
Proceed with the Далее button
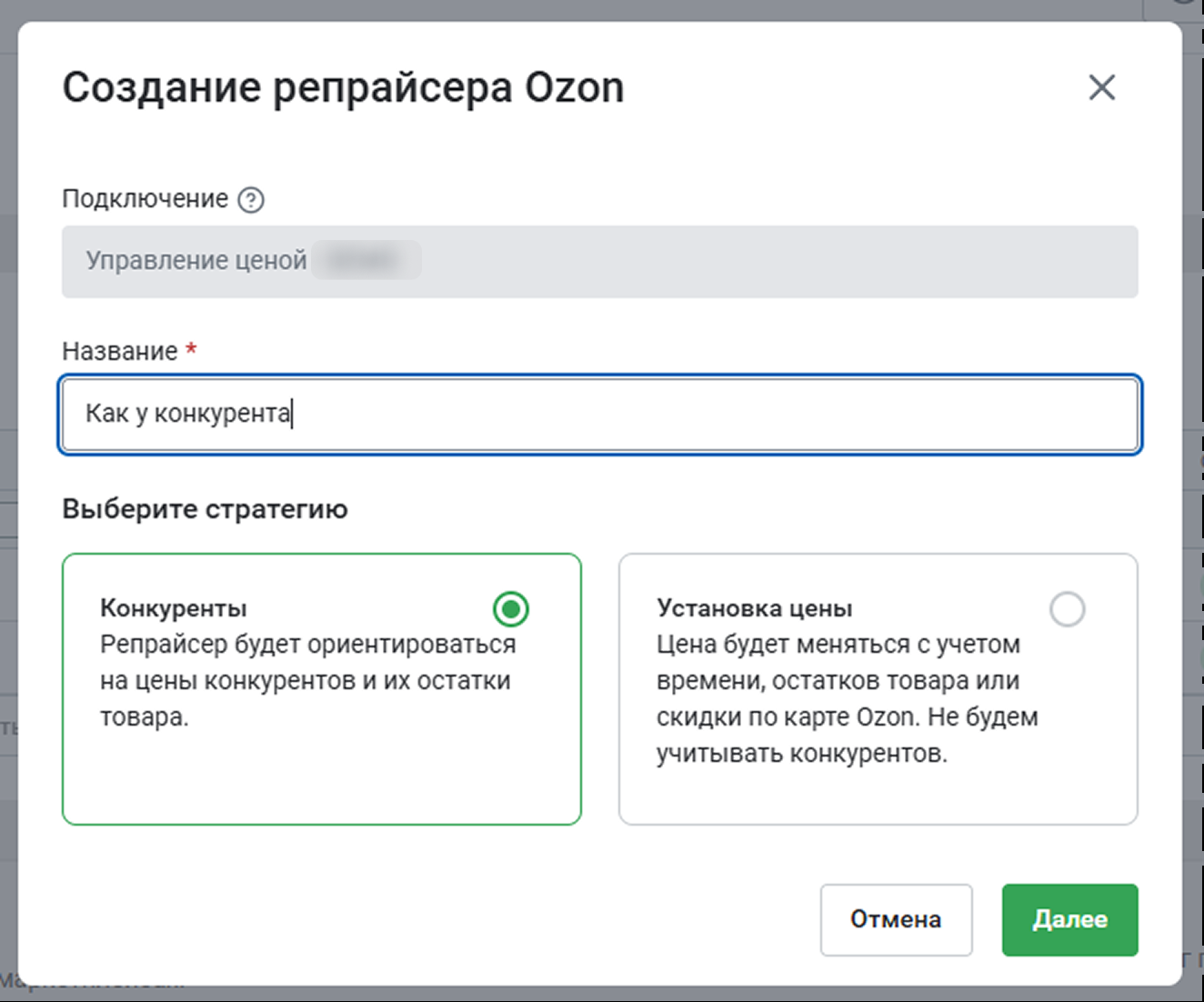(x=1069, y=919)
